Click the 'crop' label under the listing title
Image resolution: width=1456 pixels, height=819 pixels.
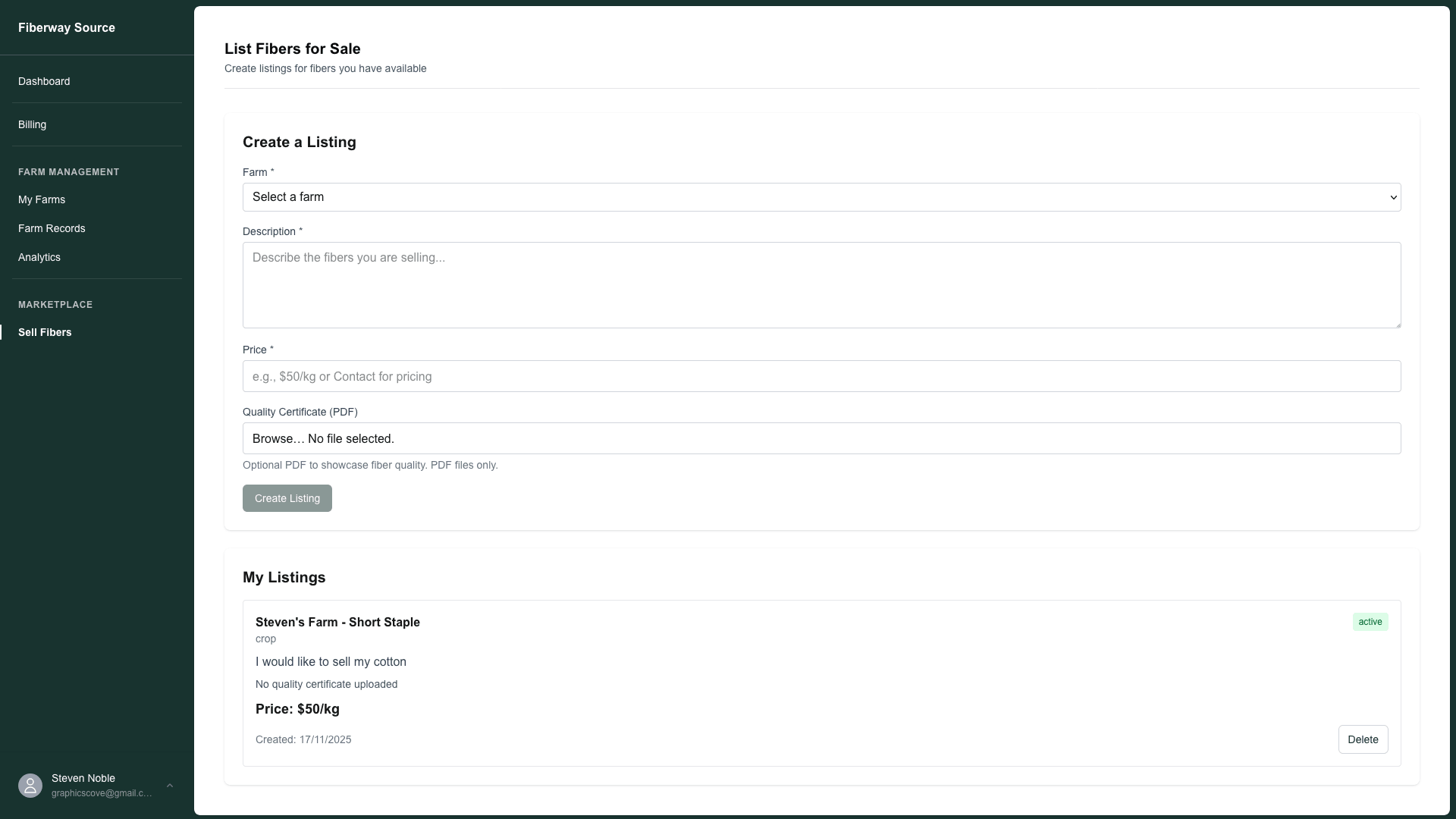point(265,639)
